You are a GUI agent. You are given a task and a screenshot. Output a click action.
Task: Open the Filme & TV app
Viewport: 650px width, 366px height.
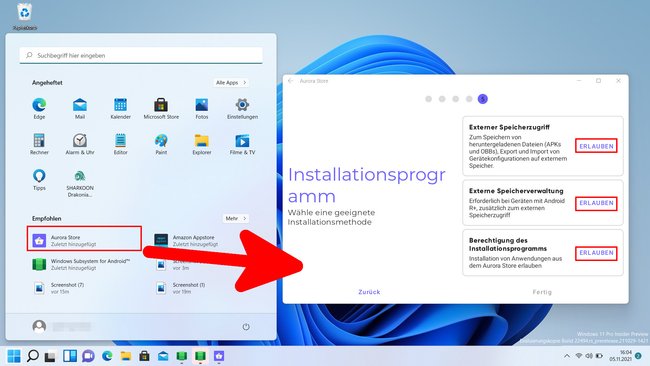pos(242,144)
